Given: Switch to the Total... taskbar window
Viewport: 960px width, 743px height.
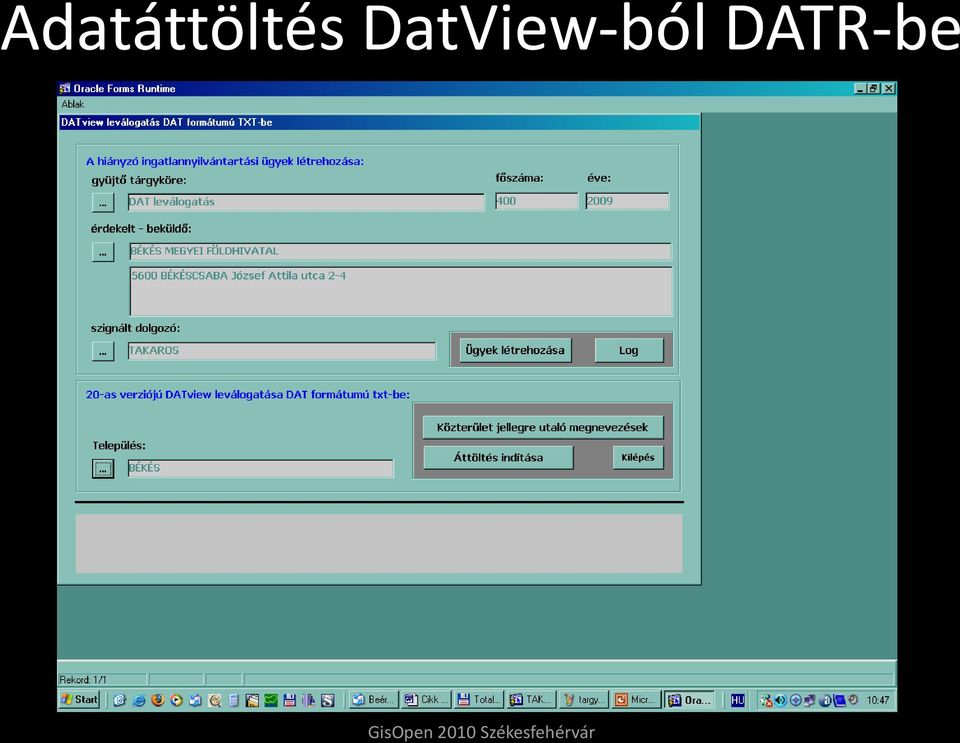Looking at the screenshot, I should click(479, 700).
